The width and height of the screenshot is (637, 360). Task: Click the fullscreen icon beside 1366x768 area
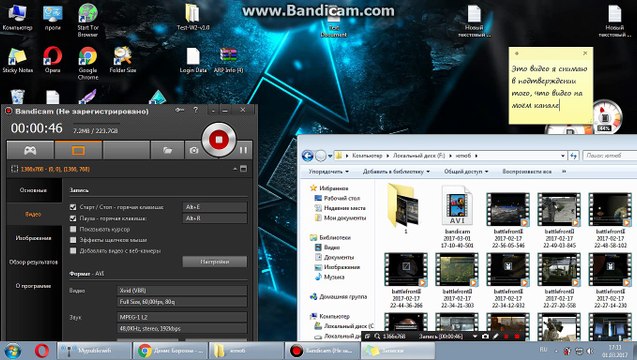(243, 169)
